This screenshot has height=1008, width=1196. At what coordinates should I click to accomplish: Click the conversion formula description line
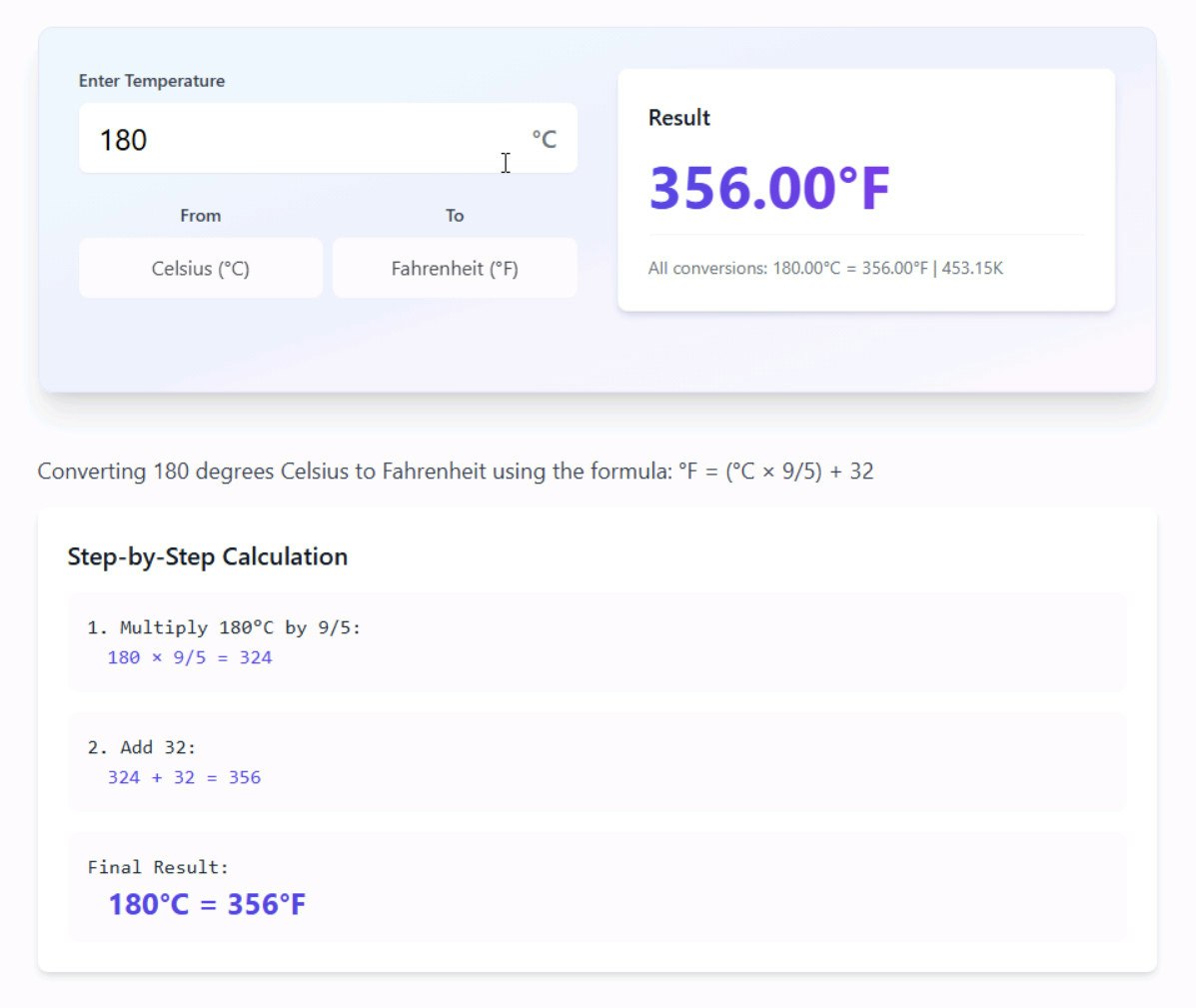coord(455,471)
